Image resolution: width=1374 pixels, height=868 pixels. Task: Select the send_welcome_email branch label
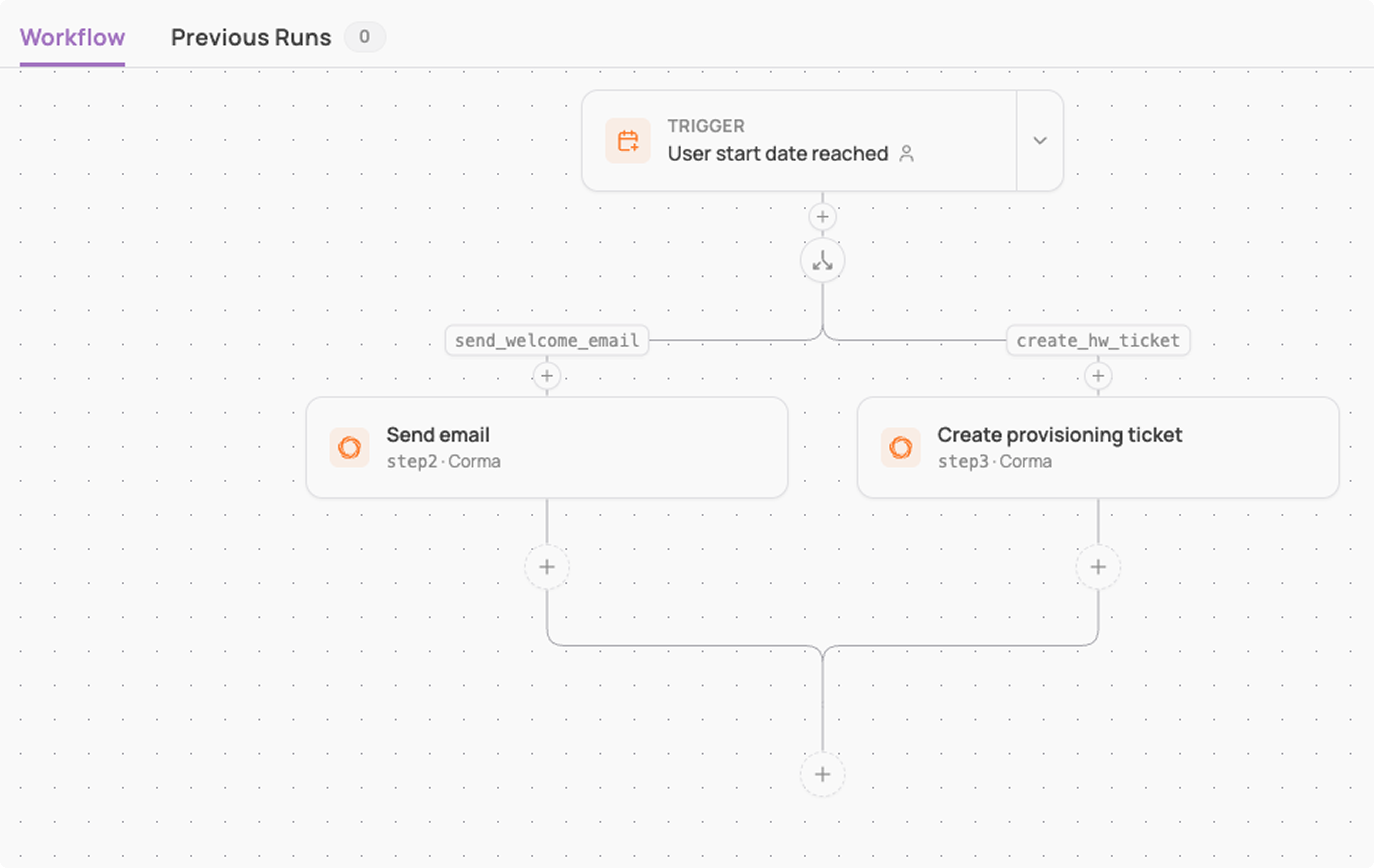click(547, 341)
